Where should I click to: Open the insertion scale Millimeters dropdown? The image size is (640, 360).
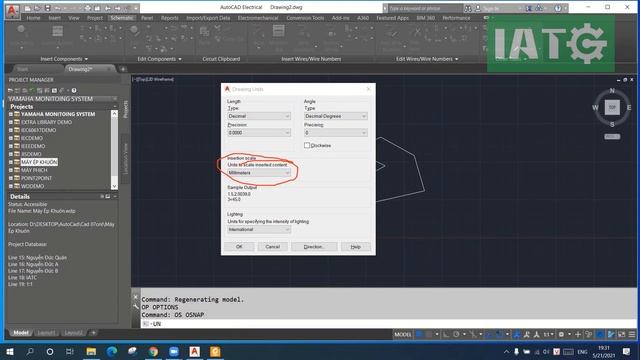259,173
